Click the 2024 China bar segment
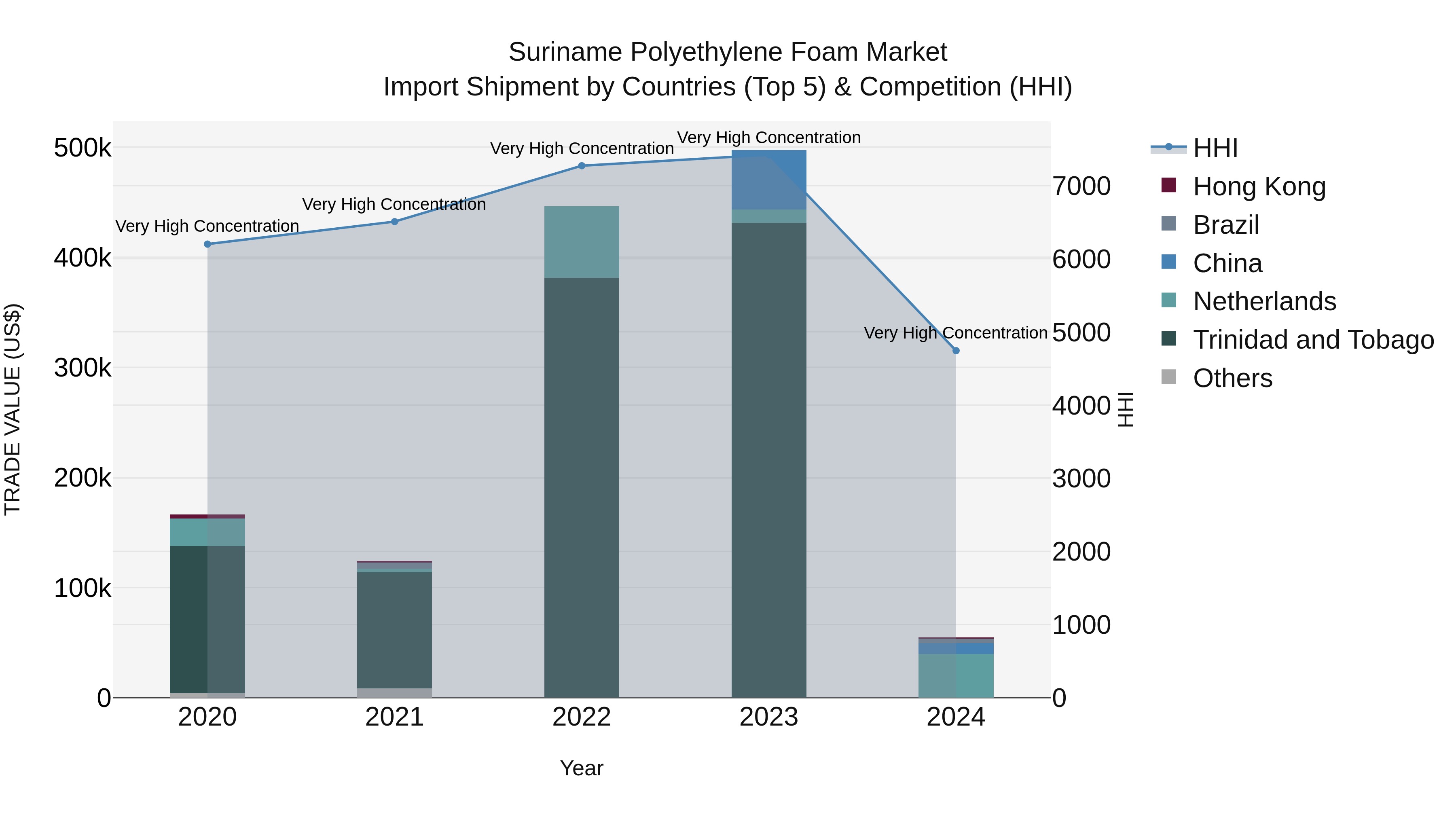This screenshot has height=819, width=1456. [x=956, y=648]
